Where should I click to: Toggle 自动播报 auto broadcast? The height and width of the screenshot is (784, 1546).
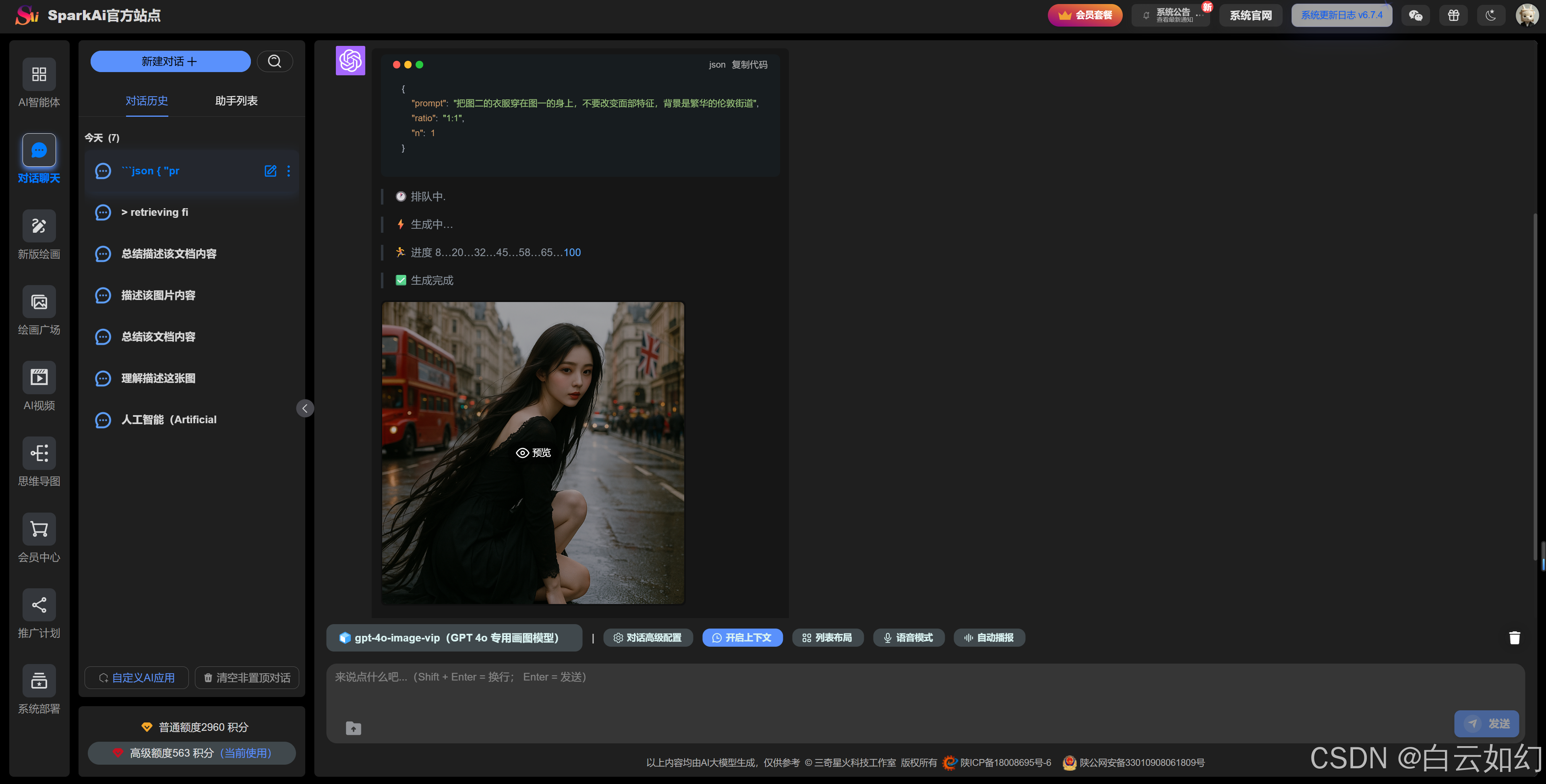(x=989, y=637)
